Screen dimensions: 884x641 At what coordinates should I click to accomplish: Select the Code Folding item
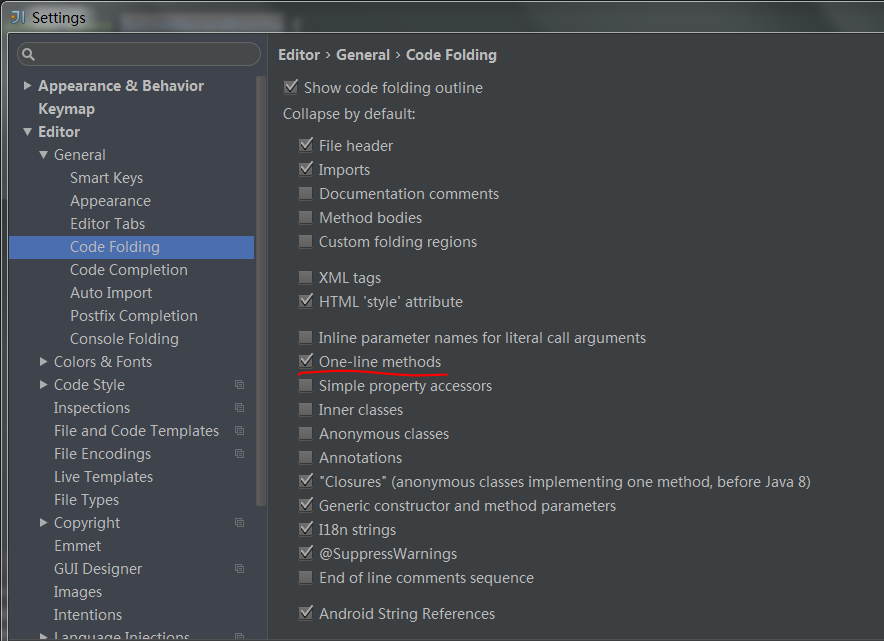[x=131, y=247]
